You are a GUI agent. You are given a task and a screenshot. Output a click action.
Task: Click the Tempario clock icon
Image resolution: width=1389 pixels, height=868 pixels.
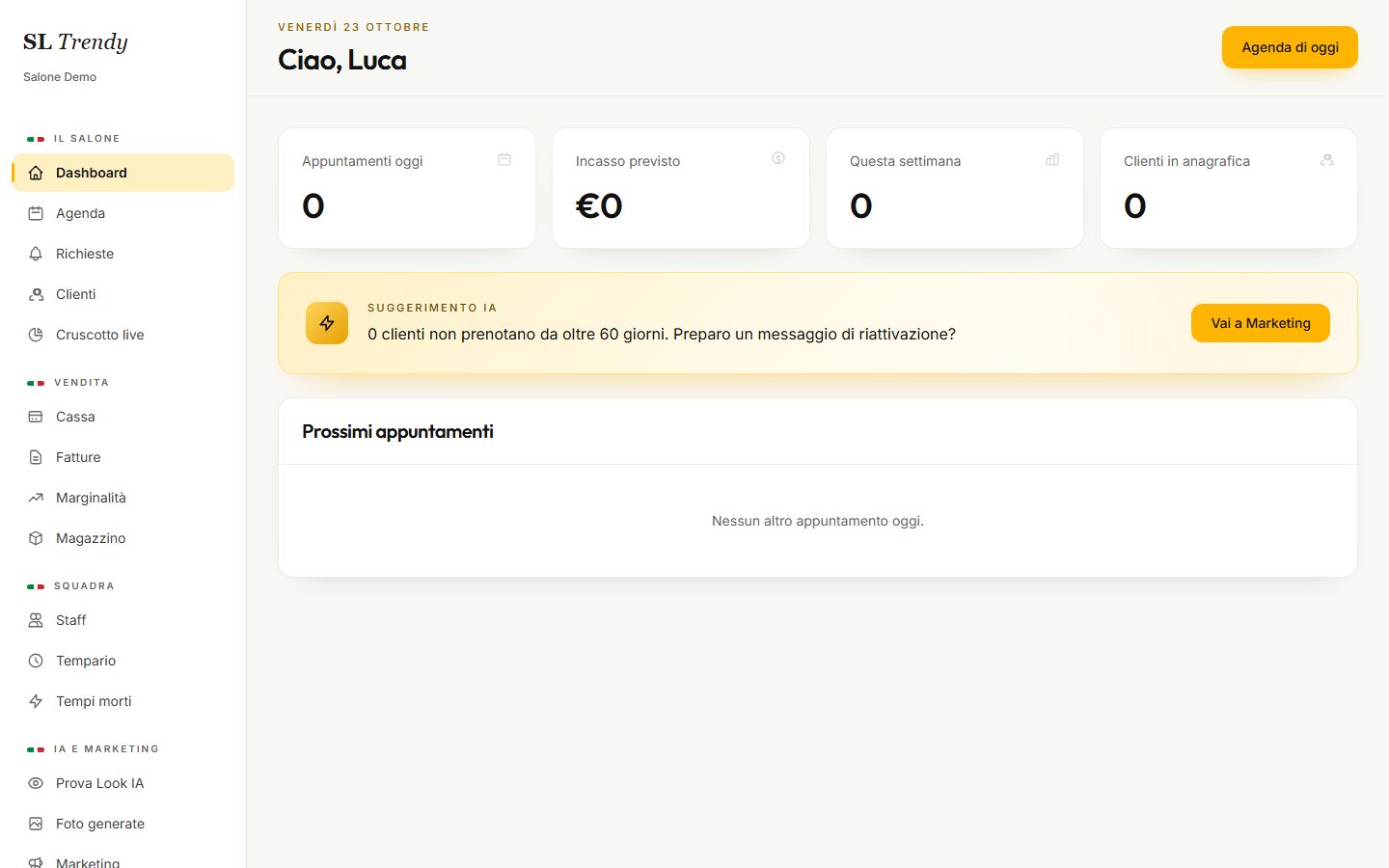coord(36,661)
